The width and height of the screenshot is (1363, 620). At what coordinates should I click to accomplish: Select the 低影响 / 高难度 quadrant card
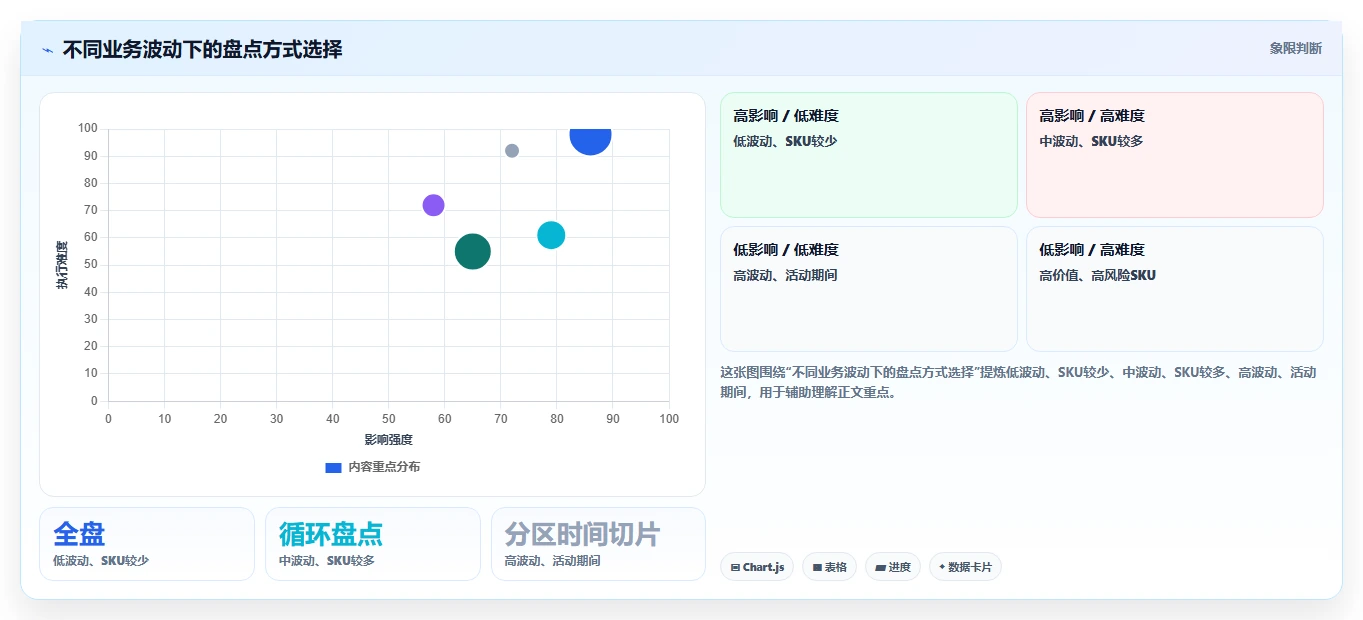click(x=1175, y=289)
